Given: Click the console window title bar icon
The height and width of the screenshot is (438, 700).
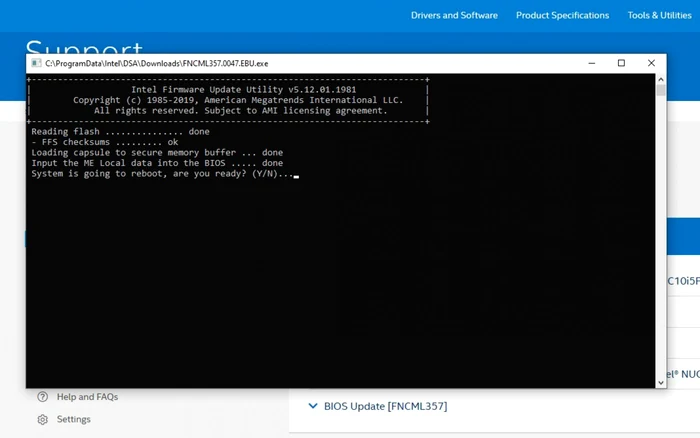Looking at the screenshot, I should pos(36,63).
